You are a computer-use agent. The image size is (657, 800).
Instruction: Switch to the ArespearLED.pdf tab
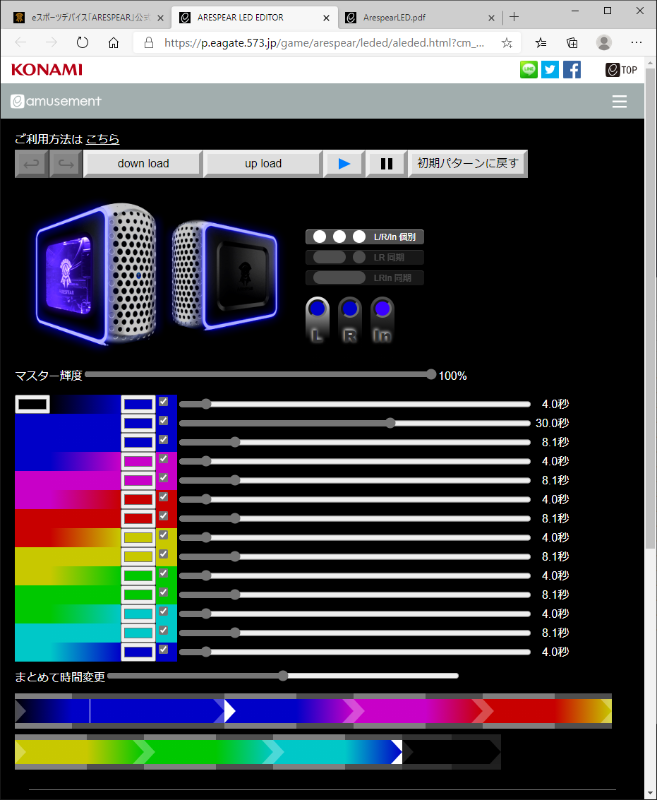click(418, 17)
